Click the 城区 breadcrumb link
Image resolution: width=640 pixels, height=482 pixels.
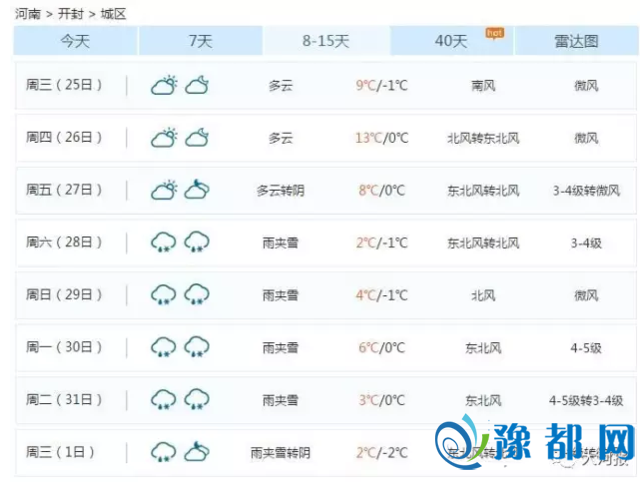click(x=114, y=14)
